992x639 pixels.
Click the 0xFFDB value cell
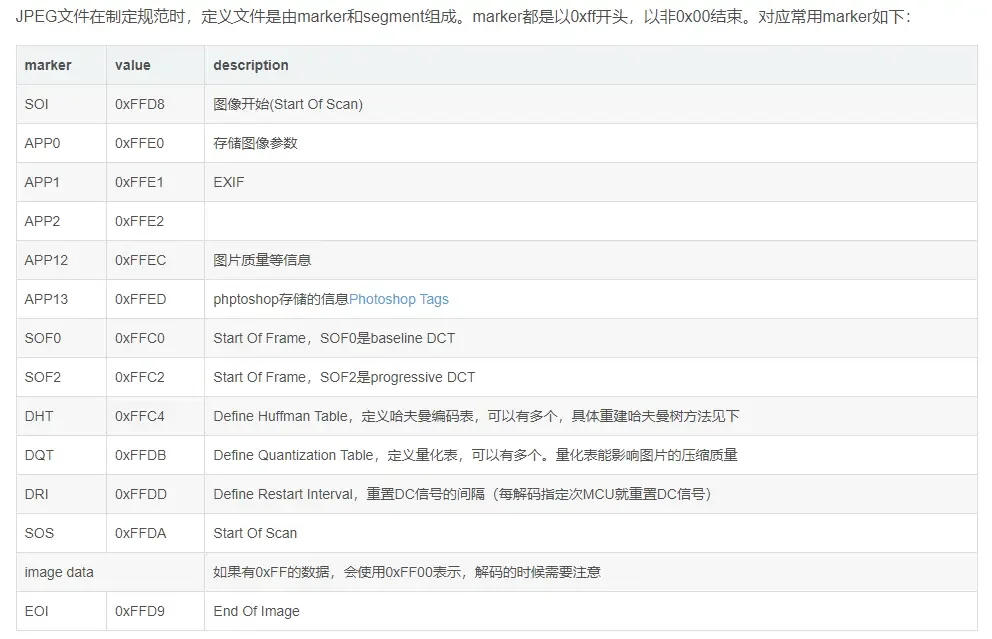click(x=156, y=456)
